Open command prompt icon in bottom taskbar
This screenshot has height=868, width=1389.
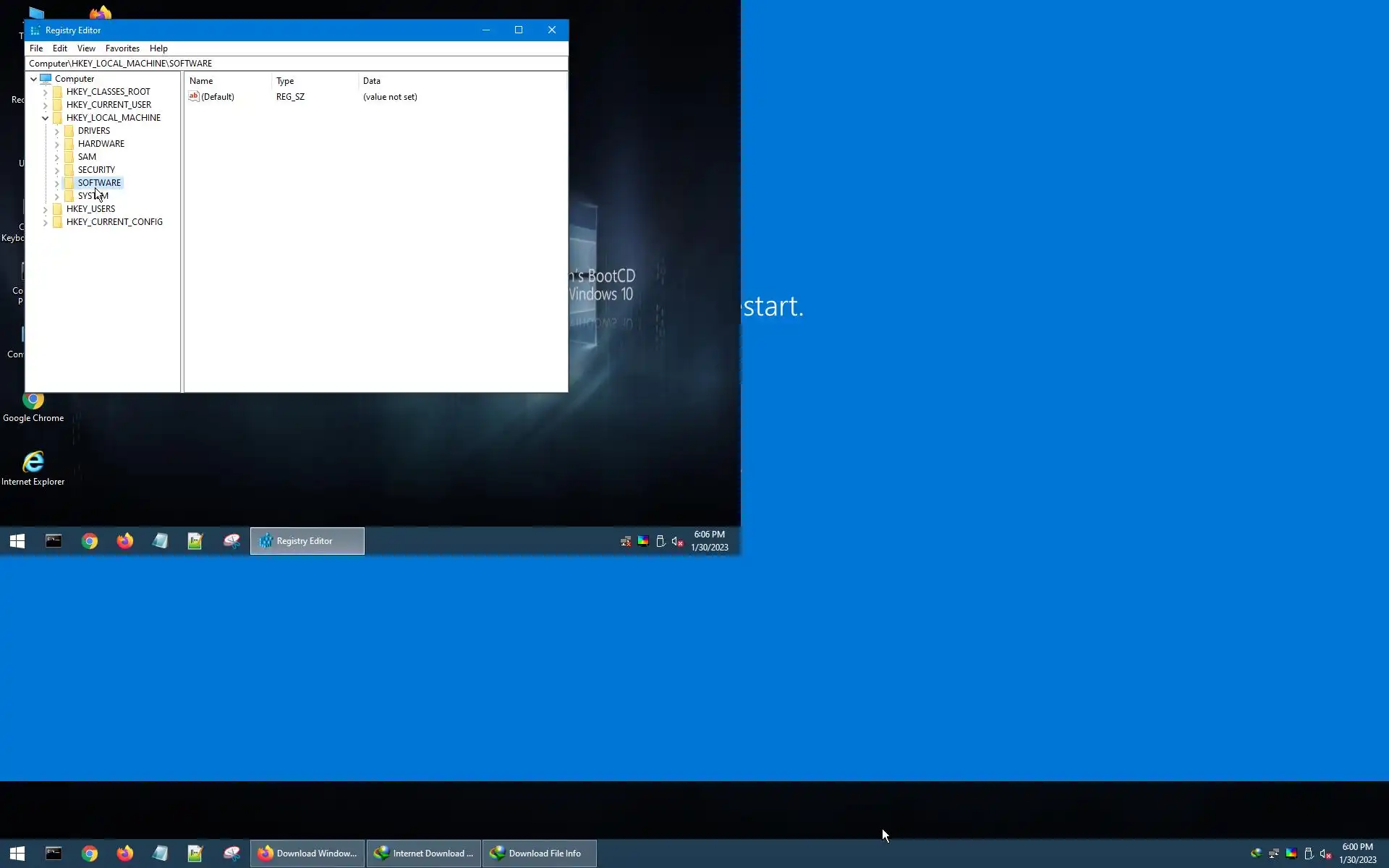pos(54,854)
